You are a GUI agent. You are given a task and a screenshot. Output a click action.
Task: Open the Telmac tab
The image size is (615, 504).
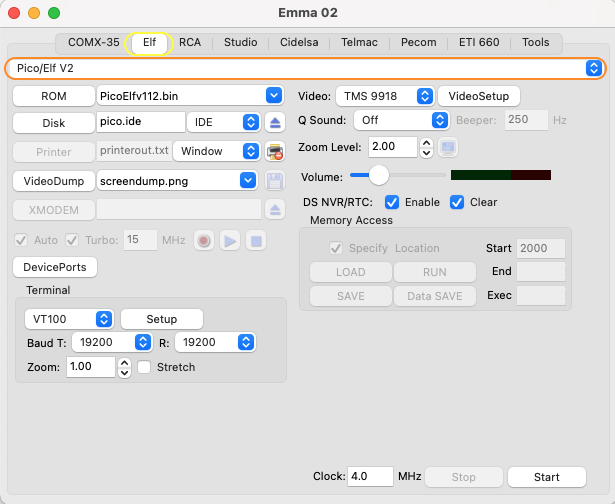(x=359, y=42)
